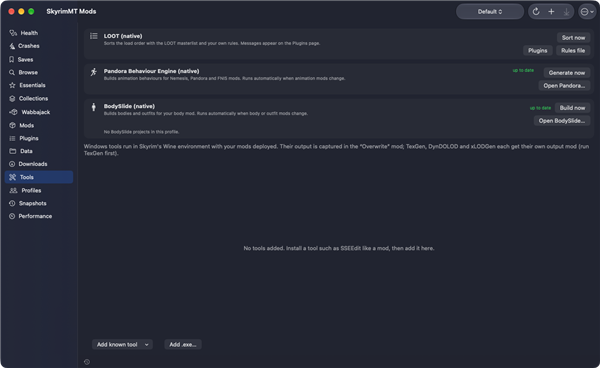Click the small history icon at the bottom left
Image resolution: width=600 pixels, height=368 pixels.
(87, 362)
